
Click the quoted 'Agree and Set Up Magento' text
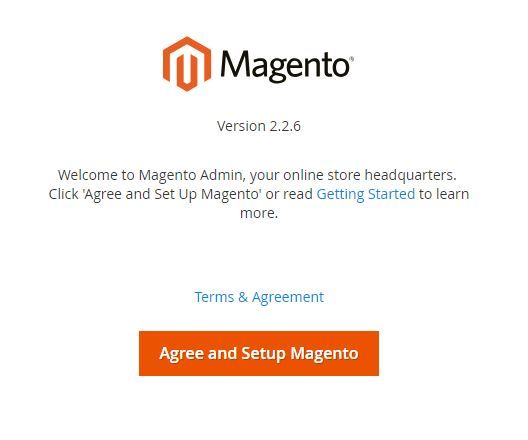(172, 195)
